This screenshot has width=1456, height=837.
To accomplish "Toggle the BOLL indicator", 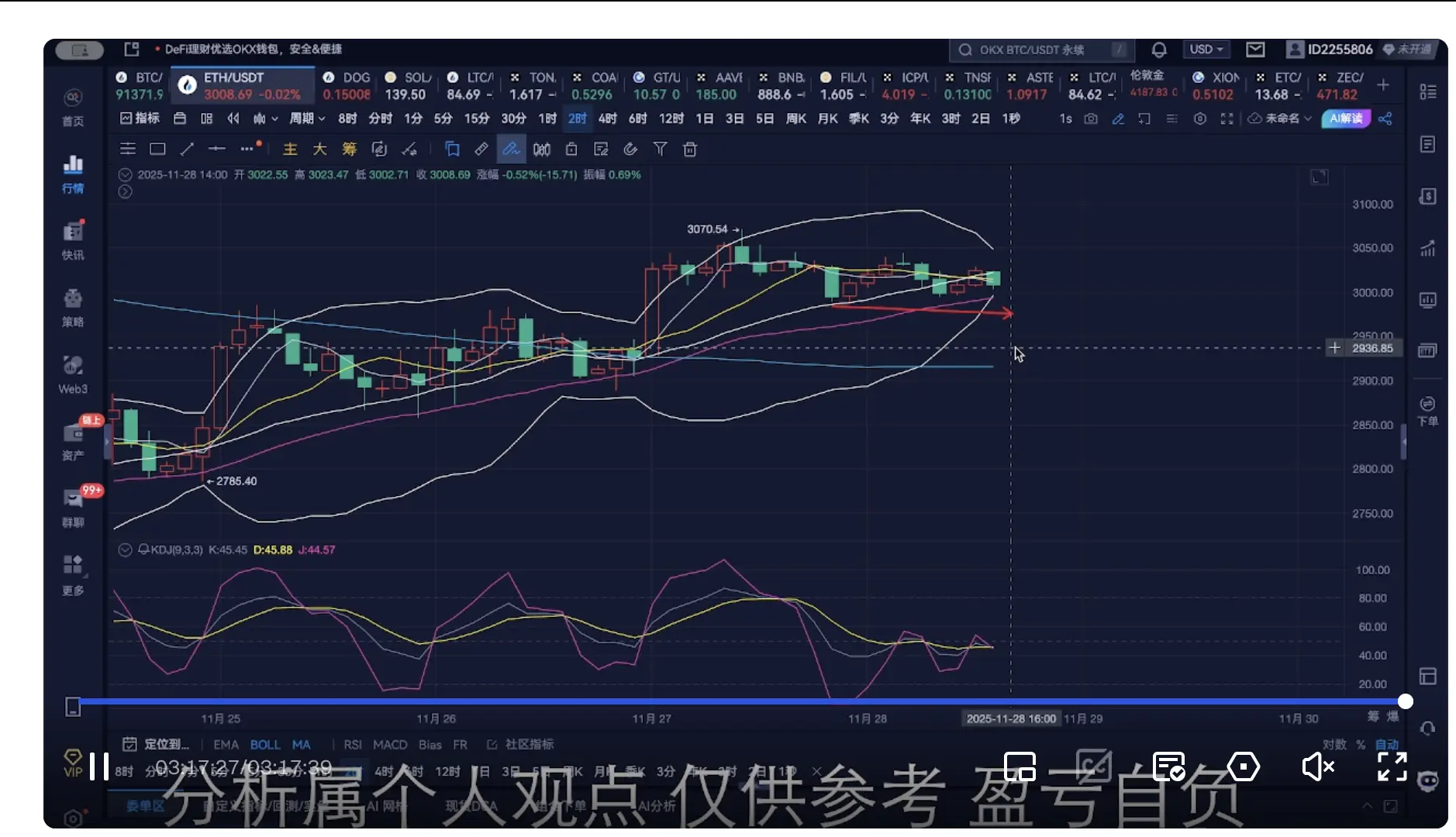I will [265, 744].
